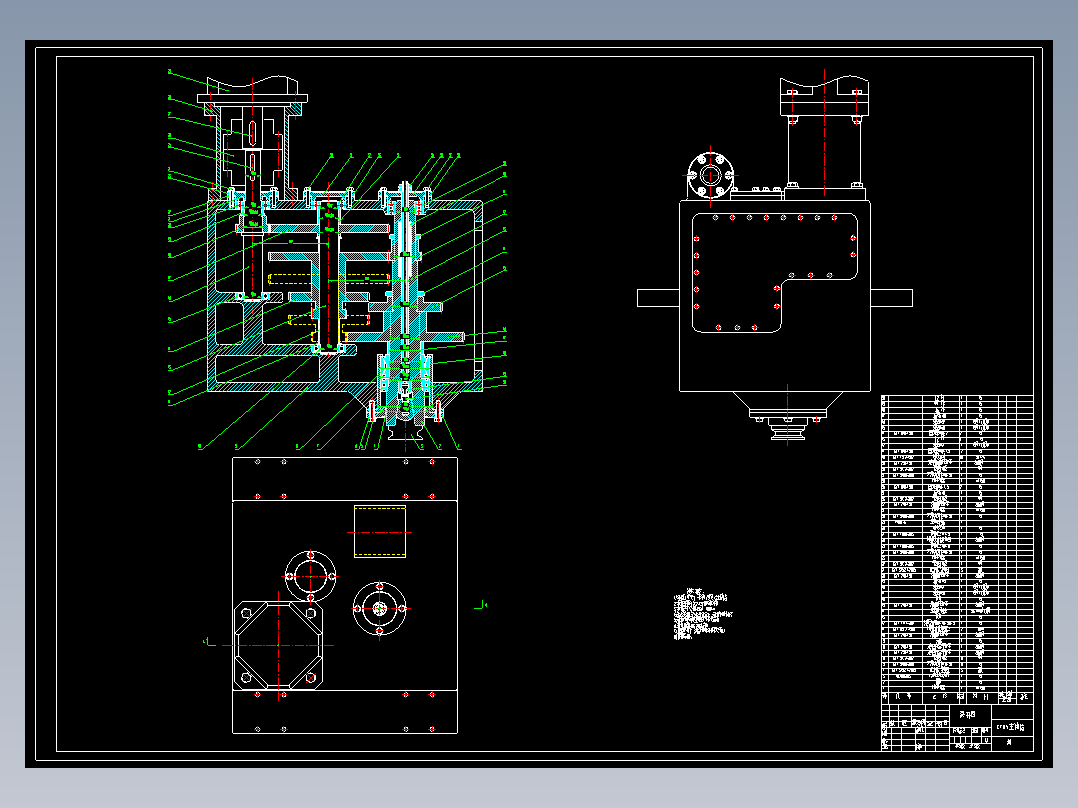Select the right shaft stub on side view

pyautogui.click(x=891, y=298)
